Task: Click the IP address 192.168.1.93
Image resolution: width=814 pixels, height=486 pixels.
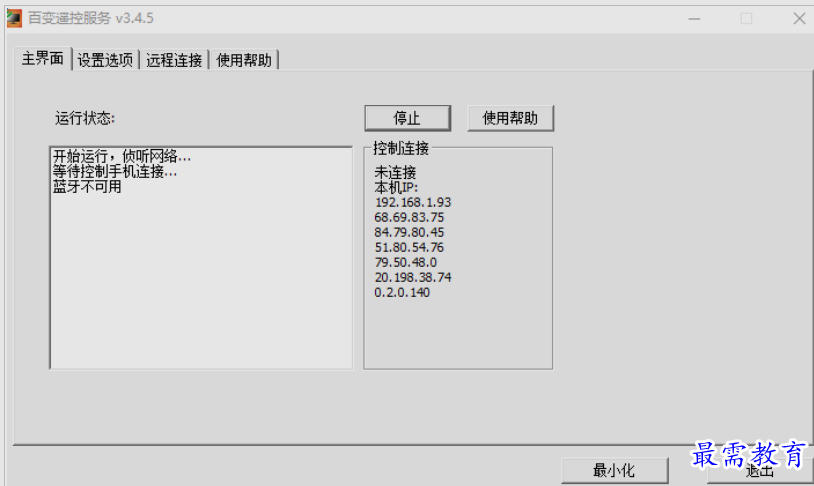Action: [x=413, y=202]
